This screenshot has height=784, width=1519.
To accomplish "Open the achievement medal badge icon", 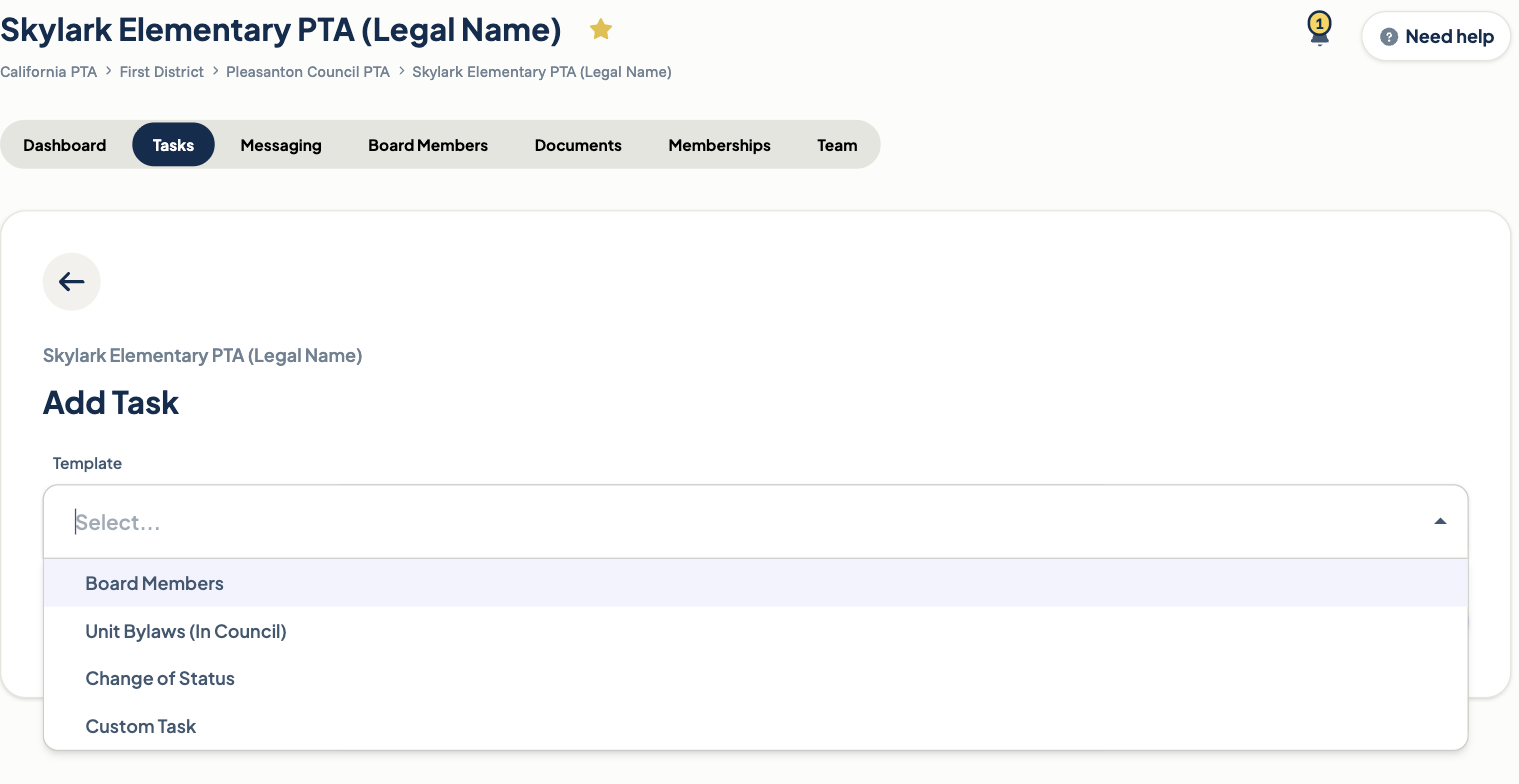I will point(1319,29).
